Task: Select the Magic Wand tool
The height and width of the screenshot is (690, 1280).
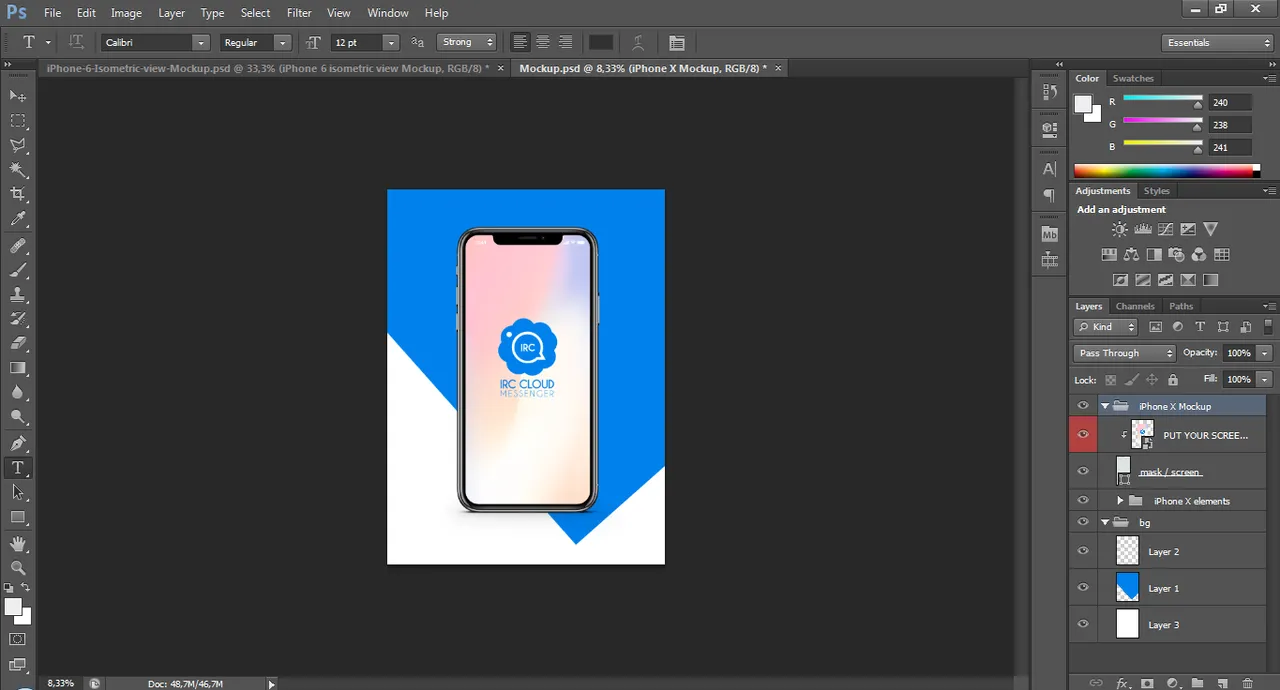Action: [x=18, y=170]
